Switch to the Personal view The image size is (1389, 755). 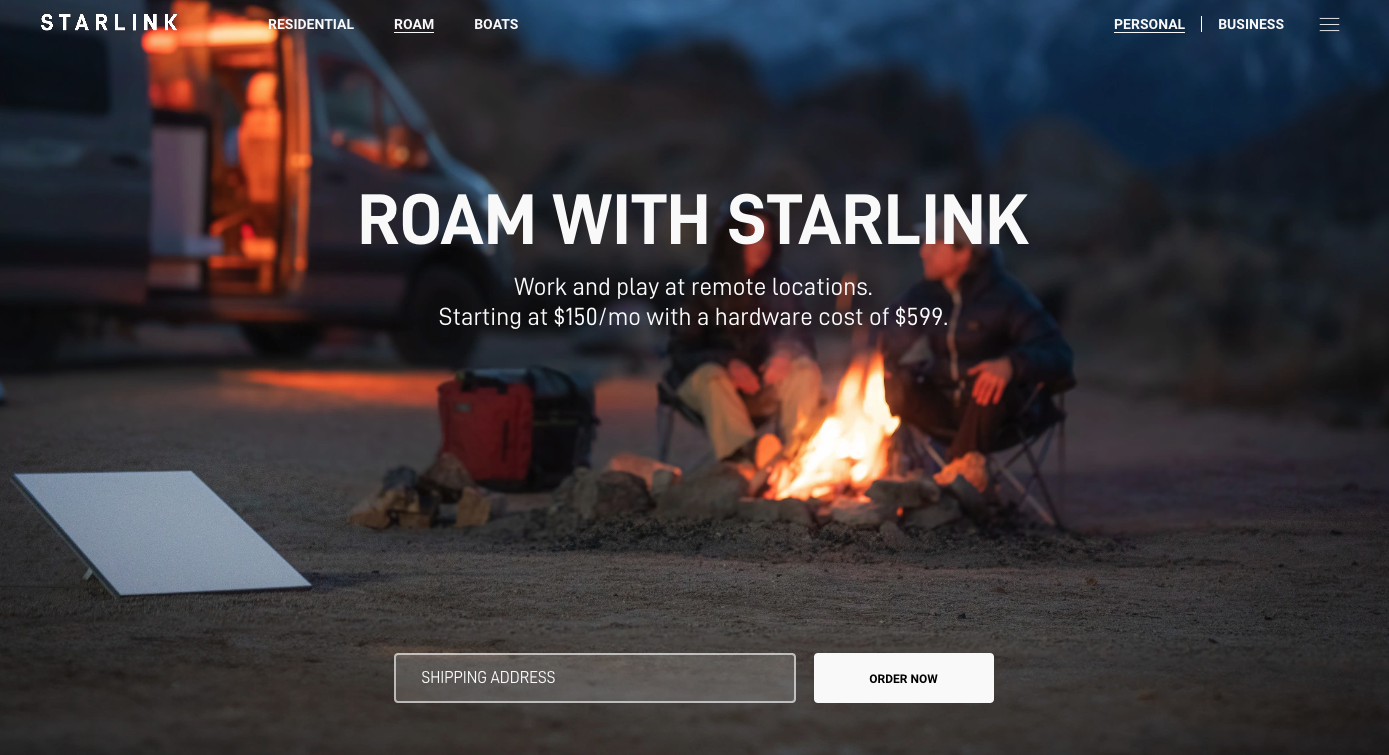point(1149,24)
